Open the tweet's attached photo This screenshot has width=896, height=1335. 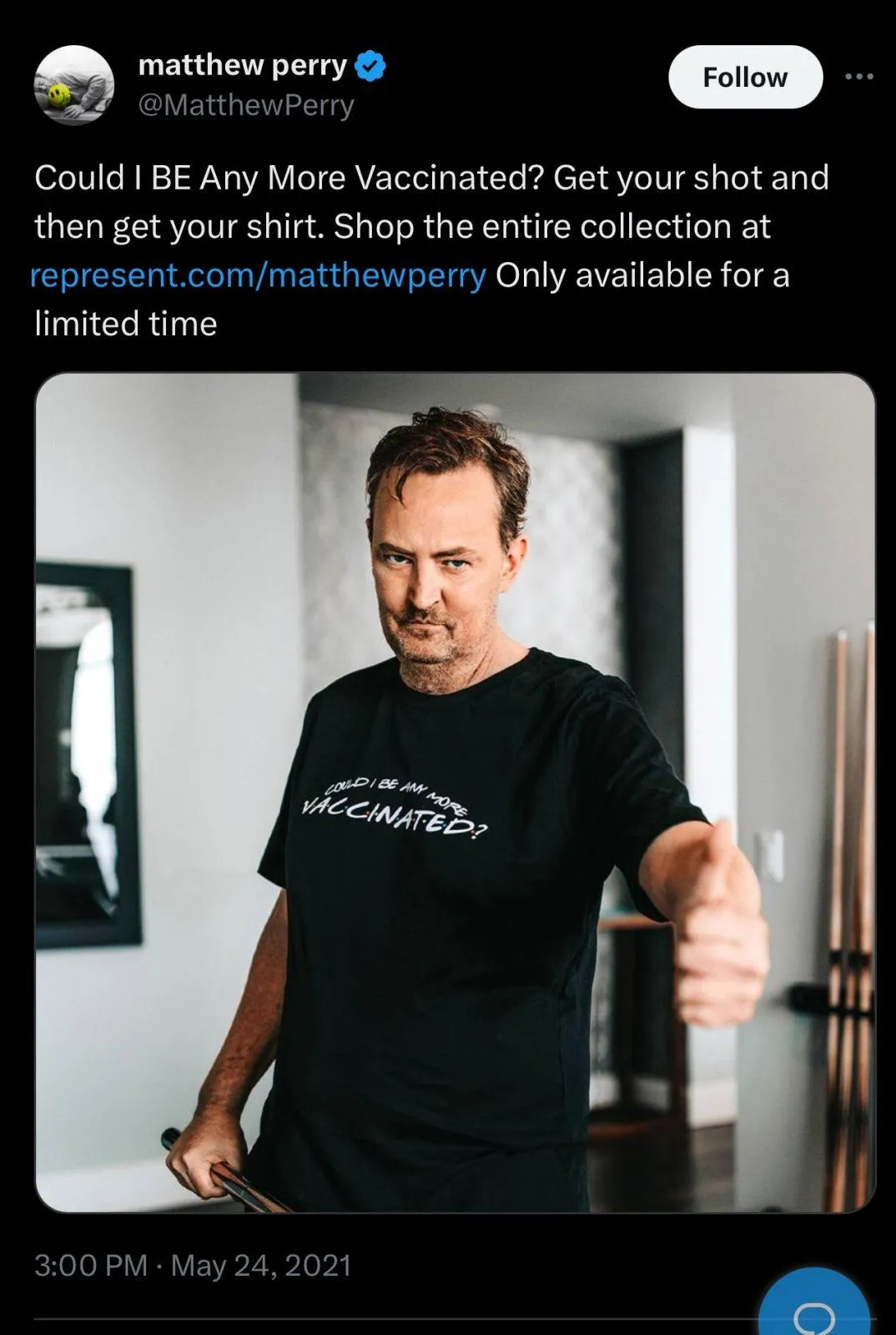[x=456, y=792]
